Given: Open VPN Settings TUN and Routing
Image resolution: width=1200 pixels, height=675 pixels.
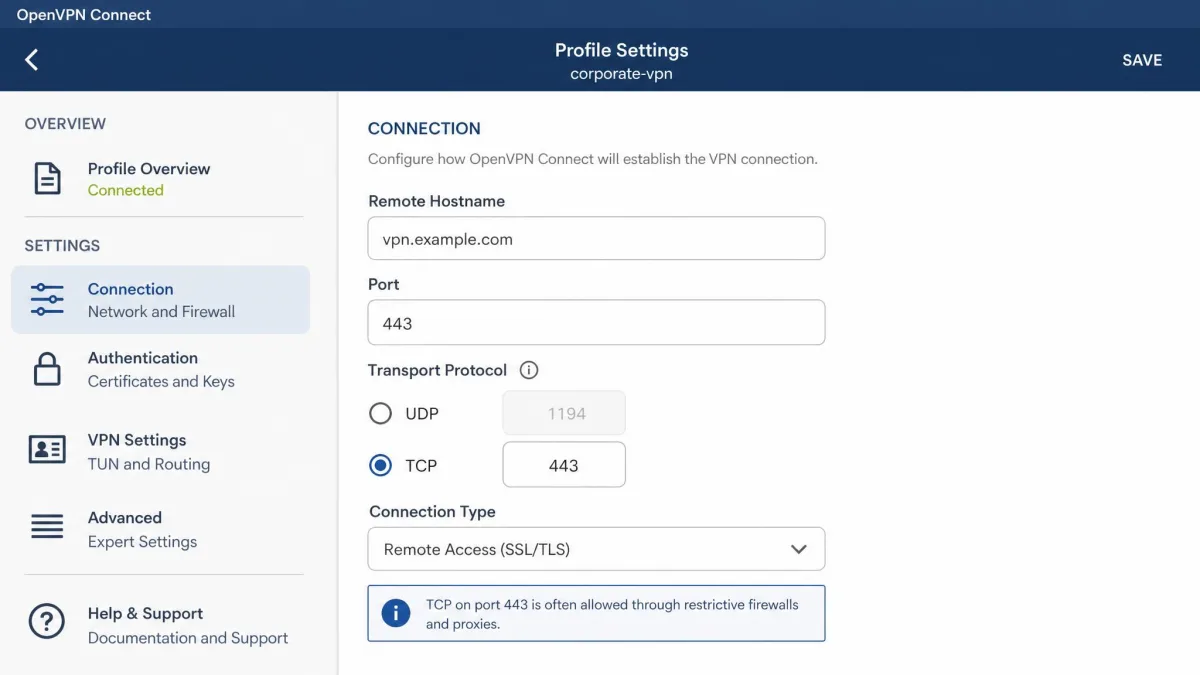Looking at the screenshot, I should pos(160,451).
